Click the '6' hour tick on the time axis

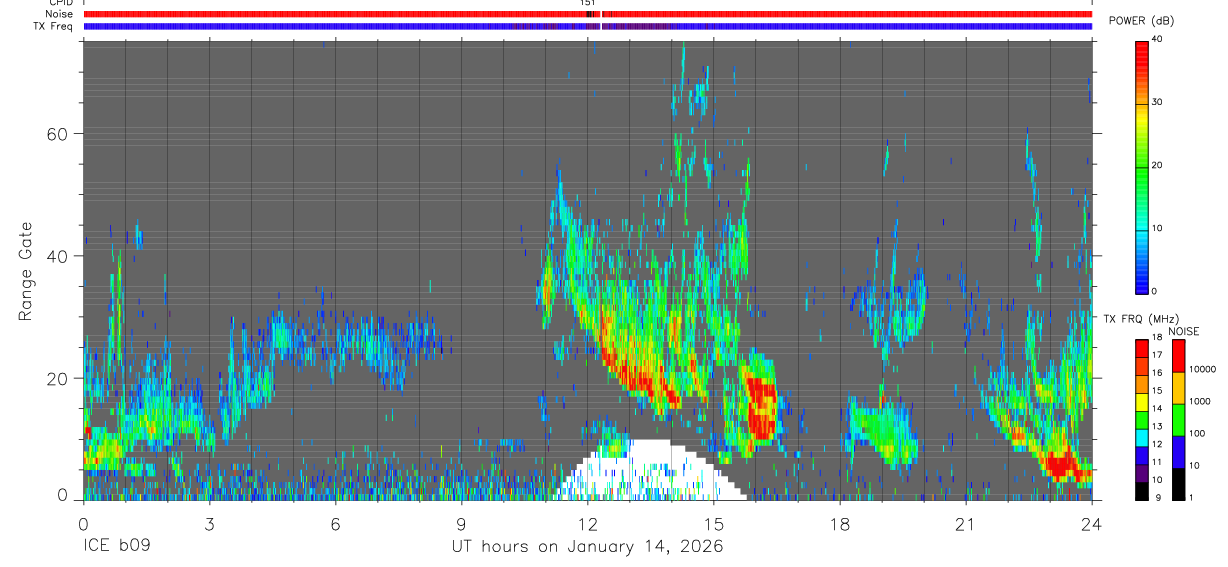pos(335,523)
